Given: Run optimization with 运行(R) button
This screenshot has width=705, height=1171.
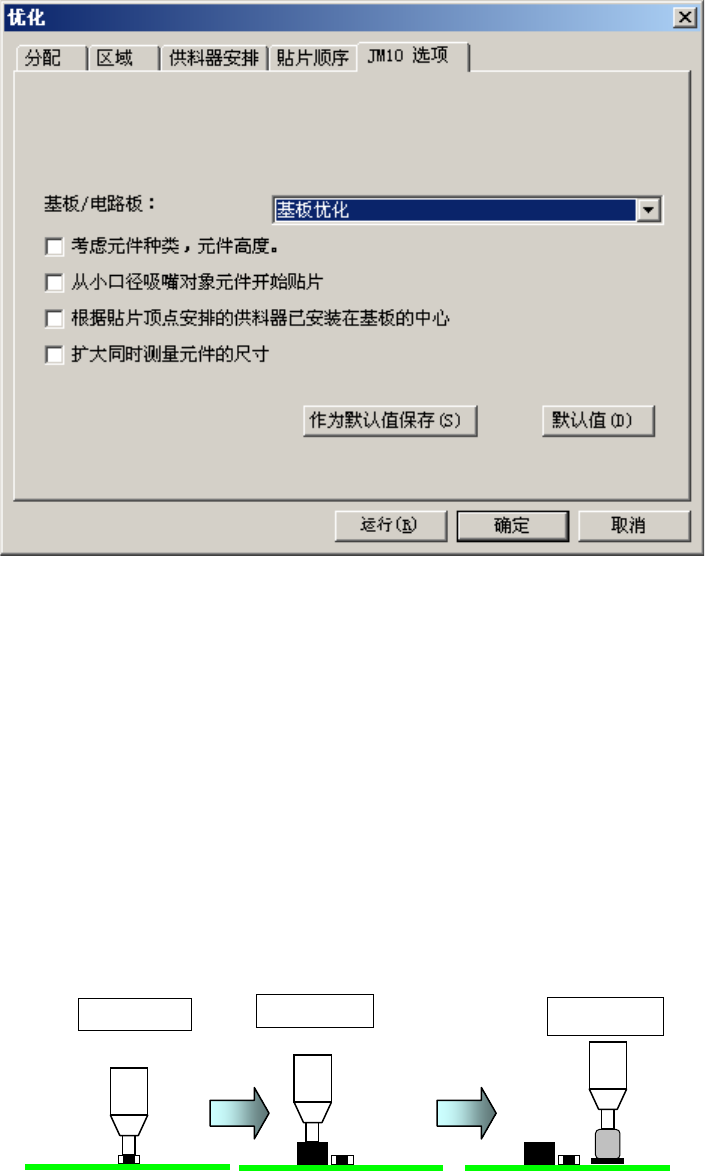Looking at the screenshot, I should click(x=391, y=526).
